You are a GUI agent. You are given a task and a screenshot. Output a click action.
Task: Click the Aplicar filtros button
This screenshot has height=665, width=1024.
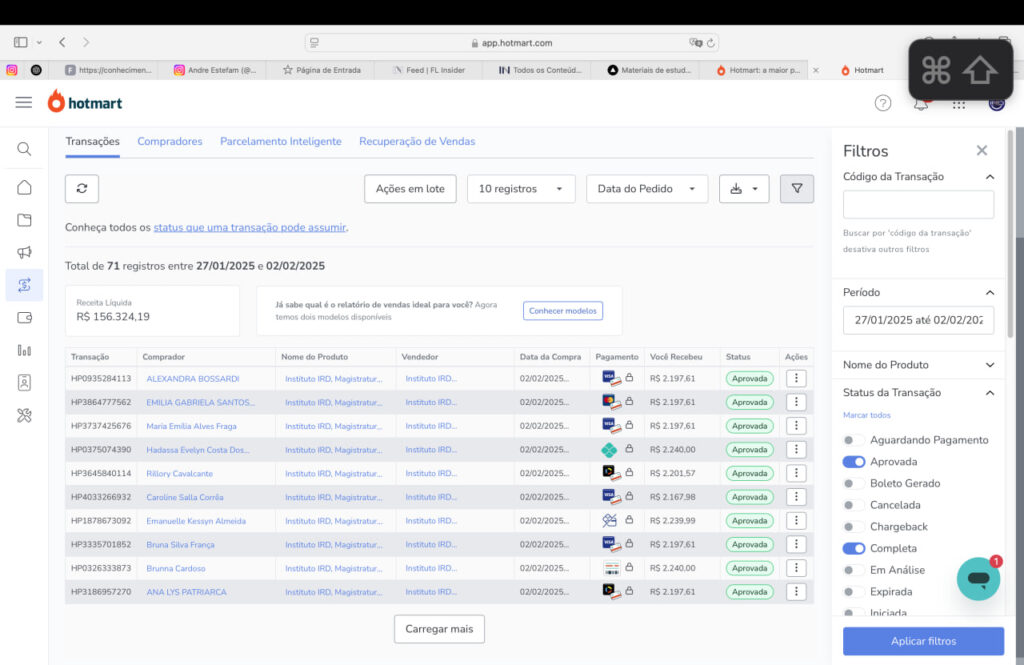[923, 641]
